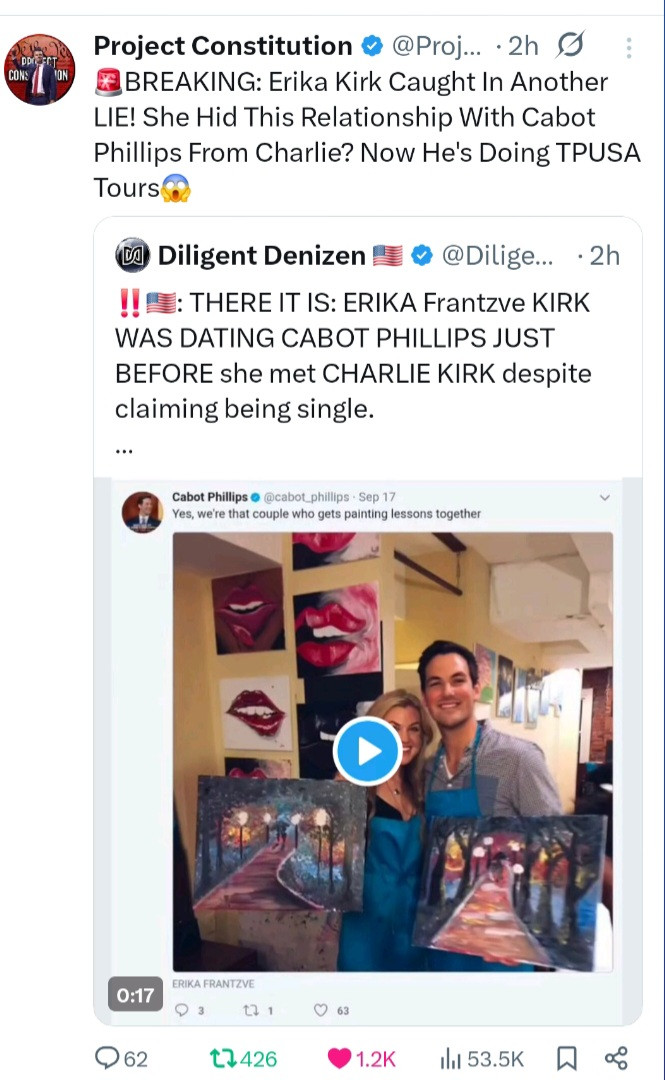Tap Diligent Denizen's small avatar
The width and height of the screenshot is (665, 1080).
coord(132,256)
